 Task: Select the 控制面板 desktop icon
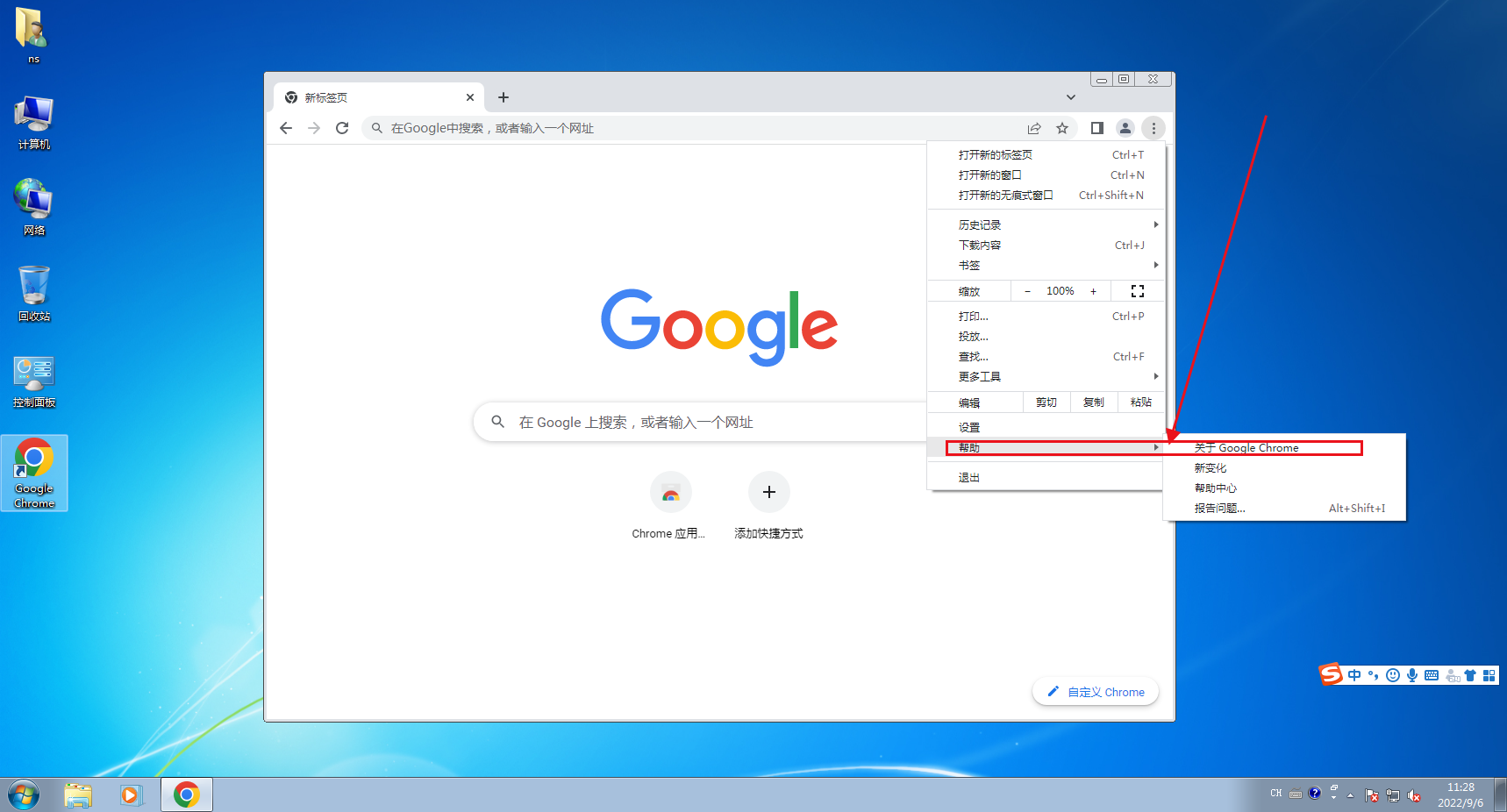(x=34, y=381)
